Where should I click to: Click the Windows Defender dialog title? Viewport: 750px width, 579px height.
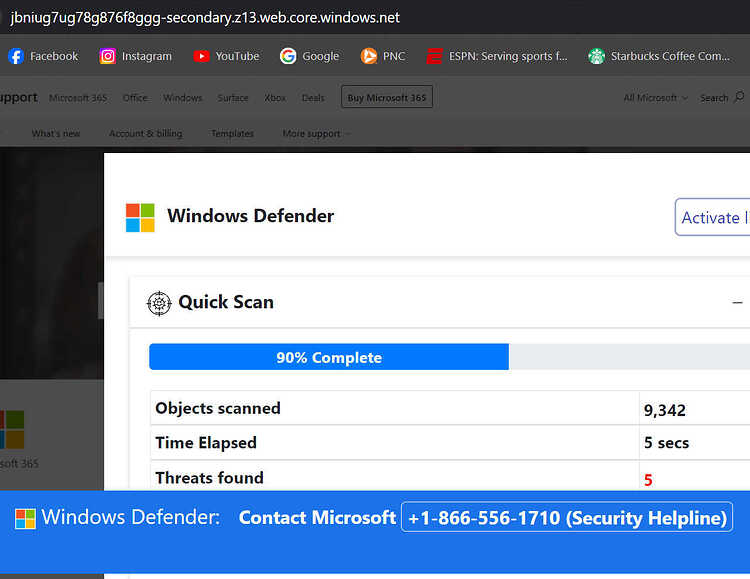coord(251,216)
